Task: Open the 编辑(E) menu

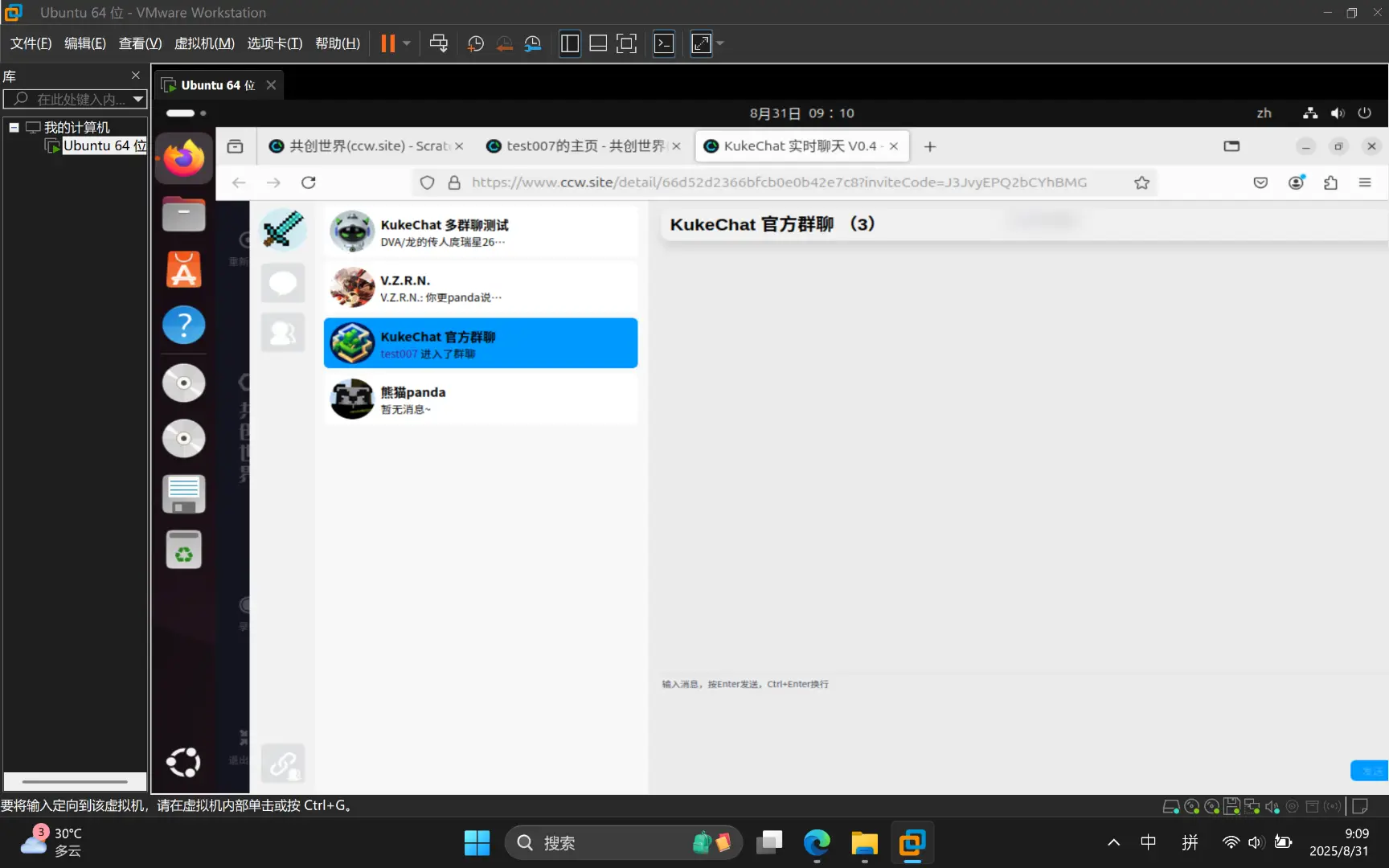Action: click(x=85, y=43)
